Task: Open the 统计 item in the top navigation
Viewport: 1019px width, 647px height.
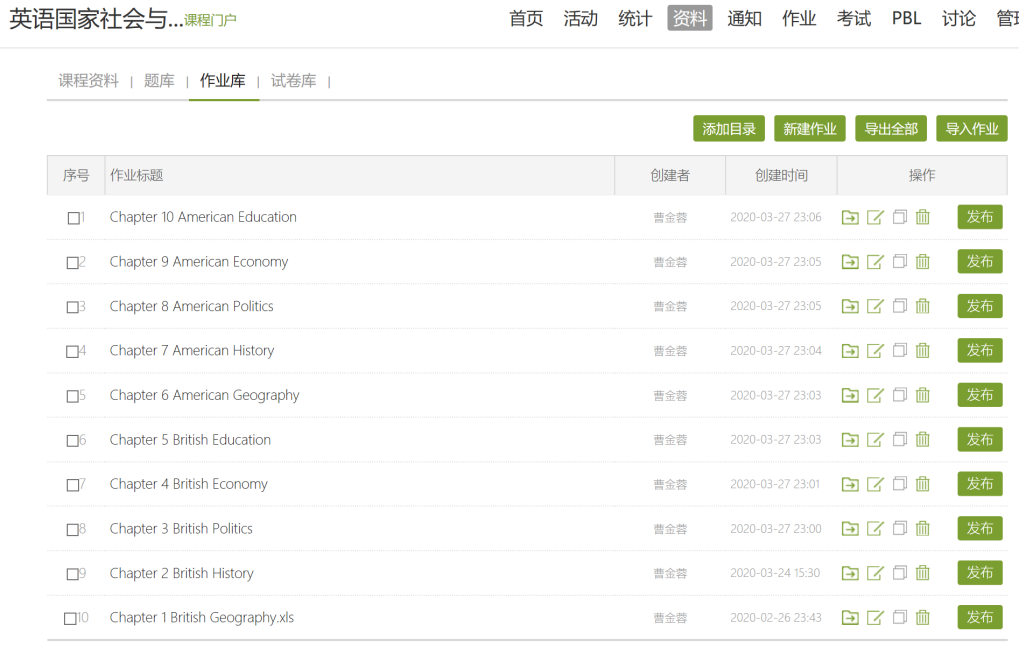Action: point(635,18)
